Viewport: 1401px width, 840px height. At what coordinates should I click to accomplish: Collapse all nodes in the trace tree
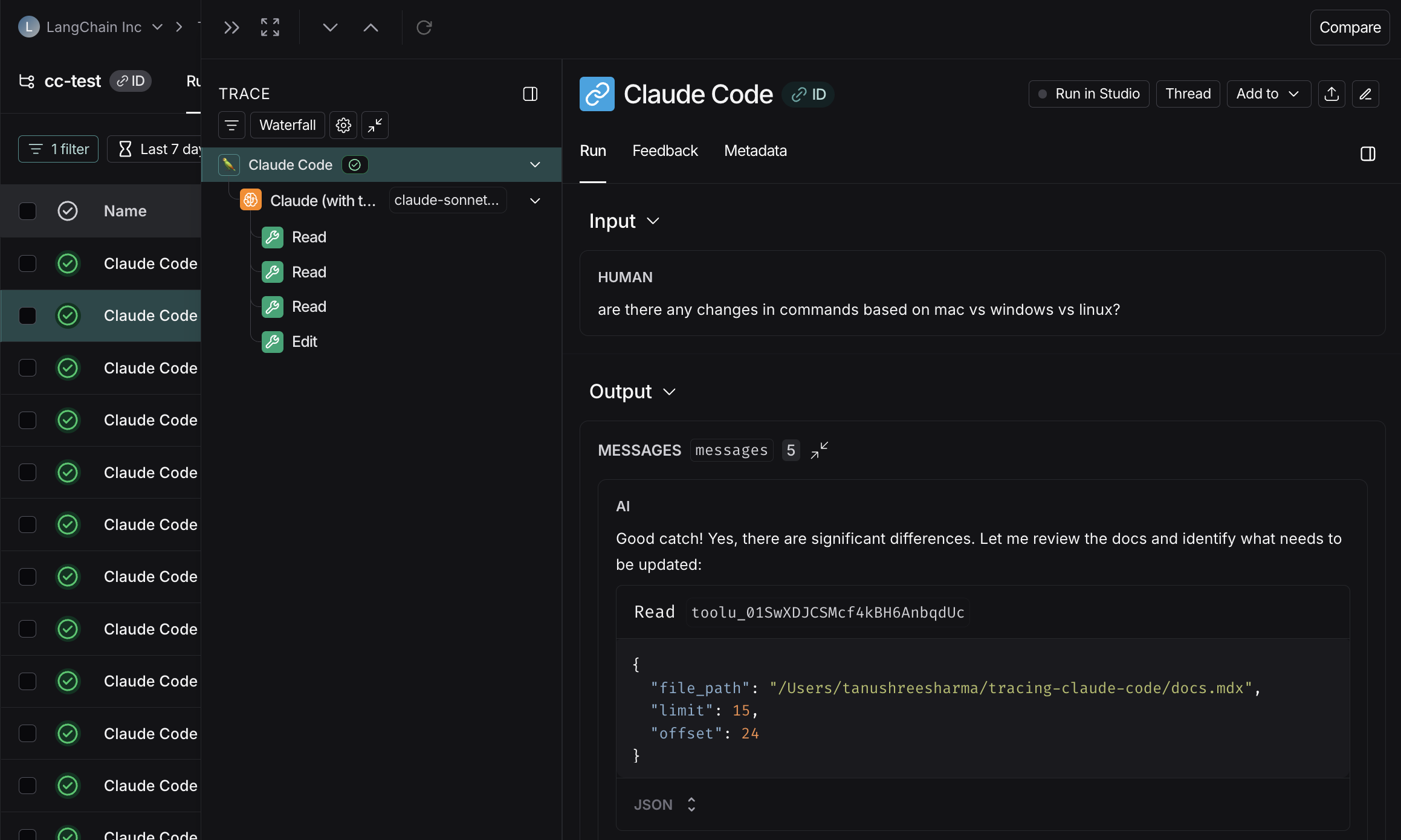point(374,125)
